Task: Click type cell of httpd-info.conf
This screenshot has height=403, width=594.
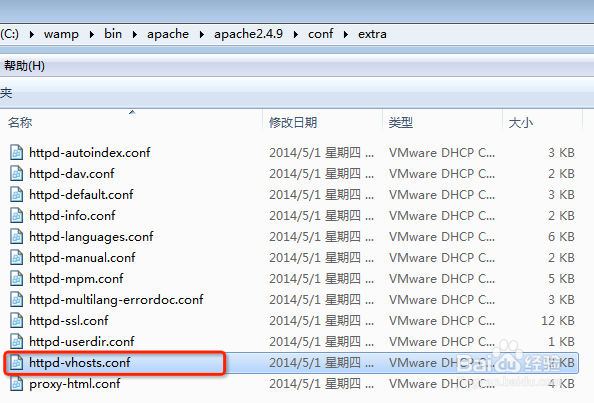Action: pos(442,216)
